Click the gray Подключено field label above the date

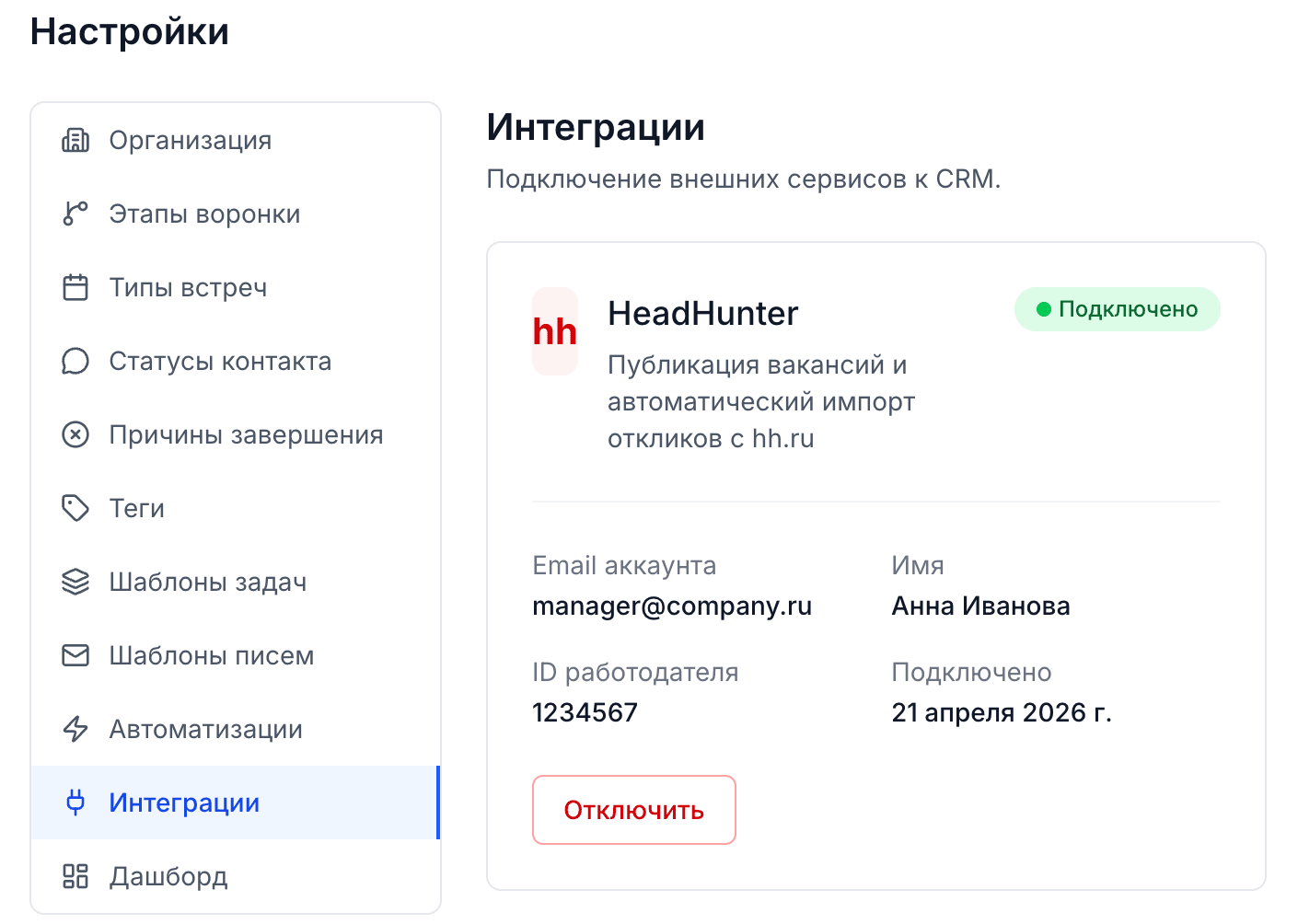pyautogui.click(x=971, y=673)
